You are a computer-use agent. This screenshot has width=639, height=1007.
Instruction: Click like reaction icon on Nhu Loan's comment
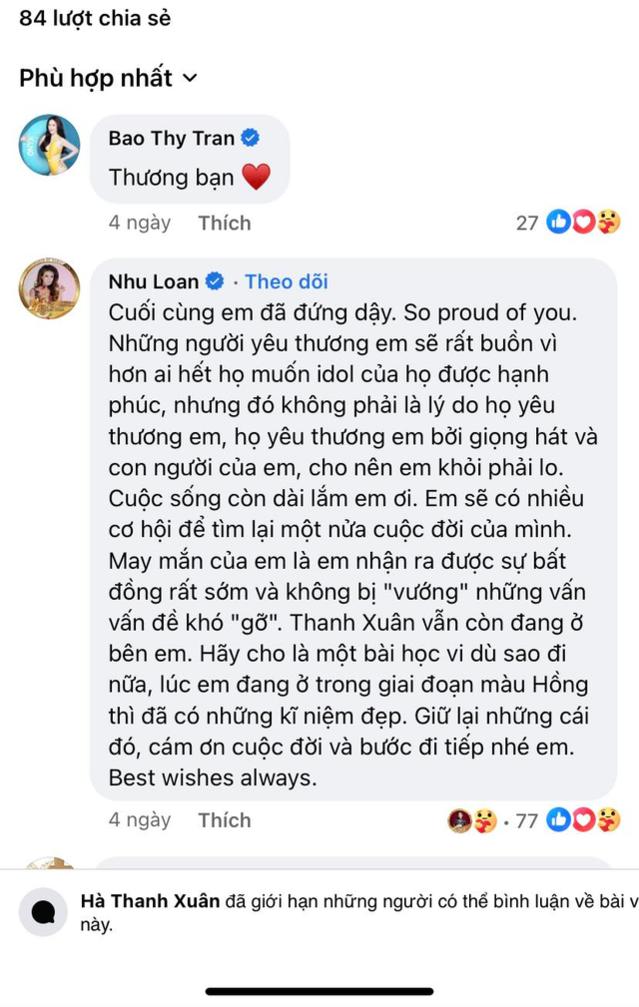[558, 819]
